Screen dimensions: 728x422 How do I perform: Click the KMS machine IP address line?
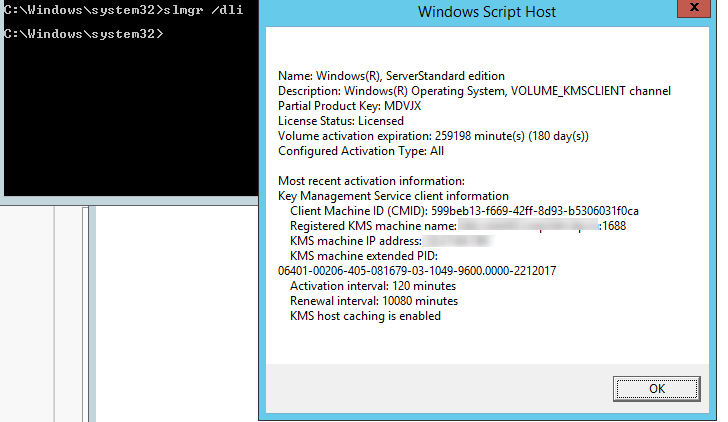(x=392, y=241)
